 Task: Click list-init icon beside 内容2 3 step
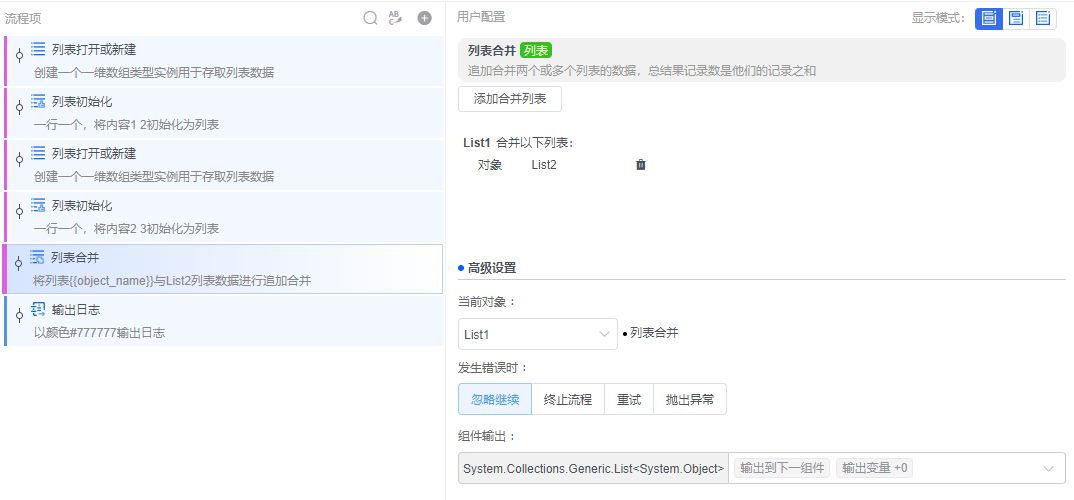coord(38,205)
